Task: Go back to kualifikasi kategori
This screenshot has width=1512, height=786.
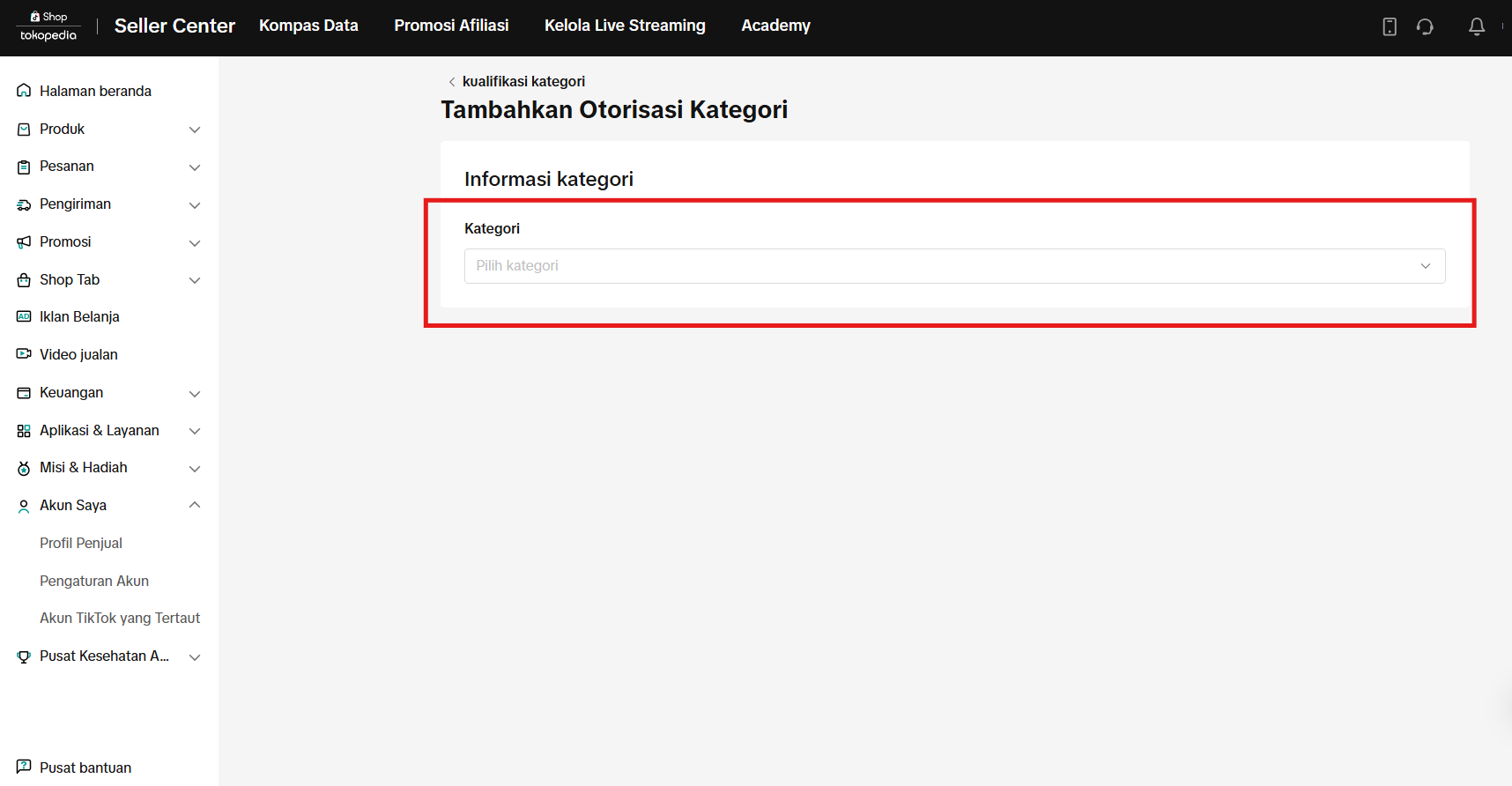Action: pyautogui.click(x=523, y=82)
